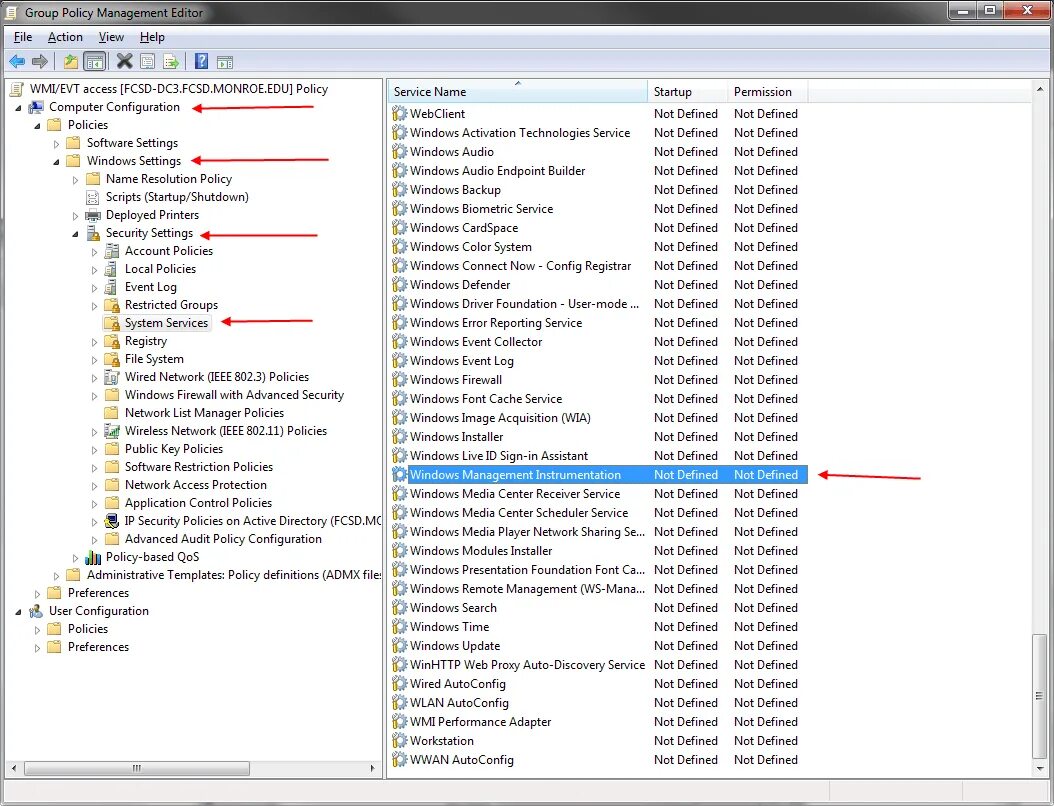Click the Back arrow toolbar icon
The width and height of the screenshot is (1054, 806).
17,62
